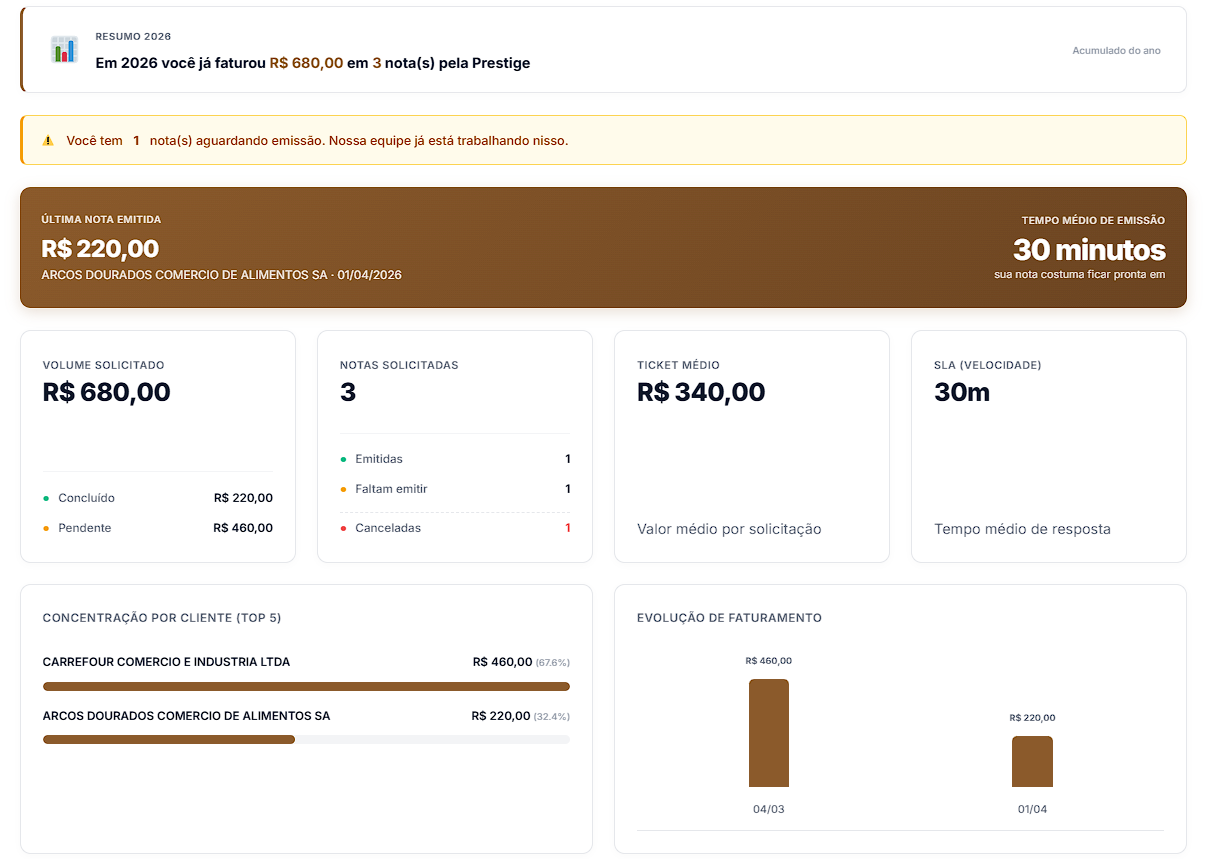This screenshot has height=859, width=1207.
Task: Click the 04/03 bar in billing chart
Action: [x=768, y=733]
